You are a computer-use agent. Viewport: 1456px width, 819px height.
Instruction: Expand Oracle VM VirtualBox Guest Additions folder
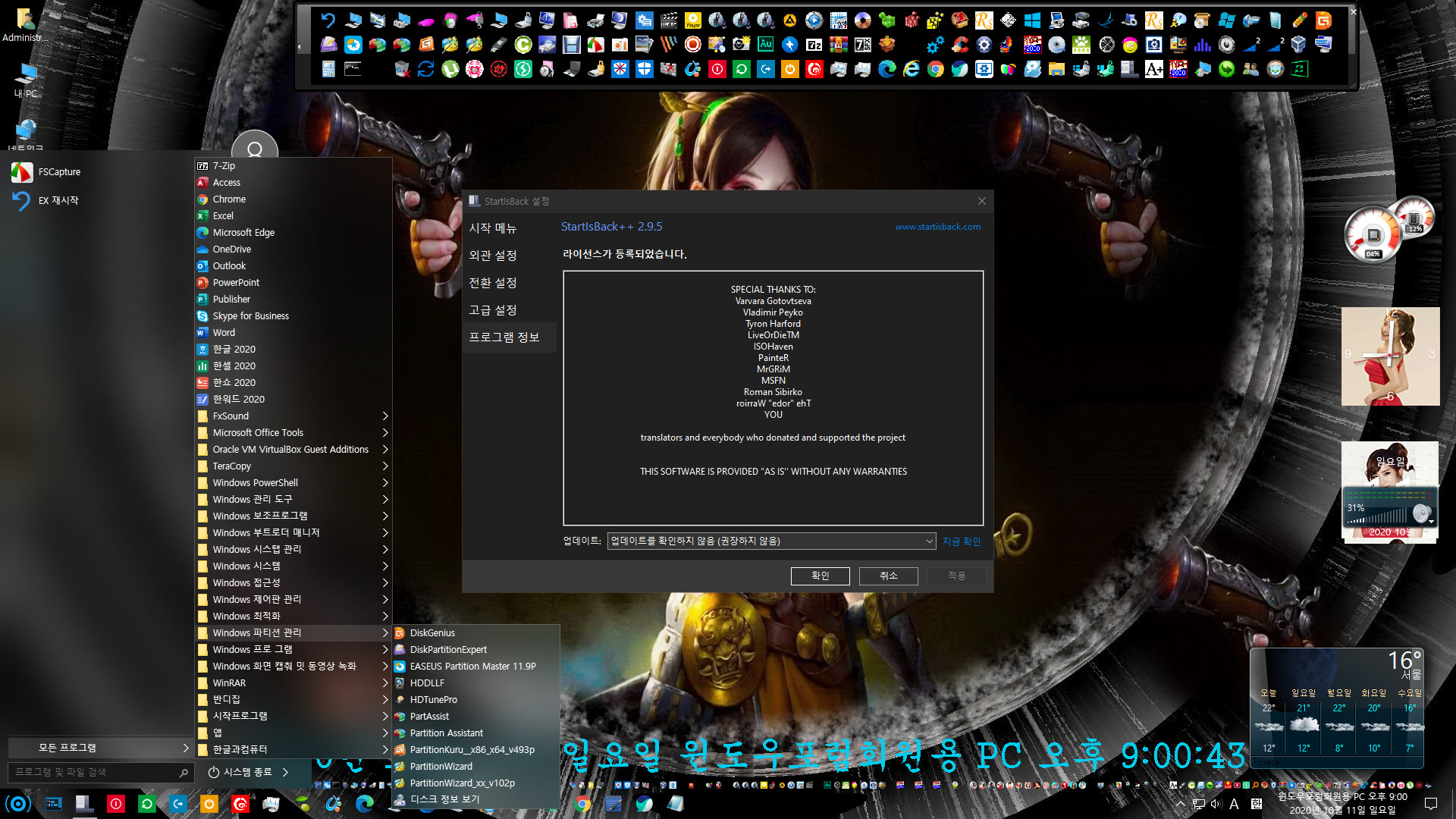(x=293, y=449)
